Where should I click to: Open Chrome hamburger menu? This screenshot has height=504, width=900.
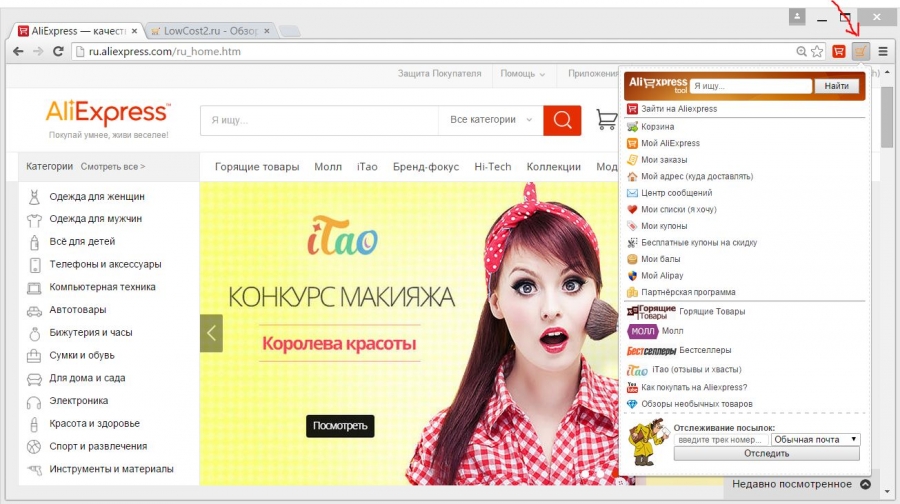883,52
